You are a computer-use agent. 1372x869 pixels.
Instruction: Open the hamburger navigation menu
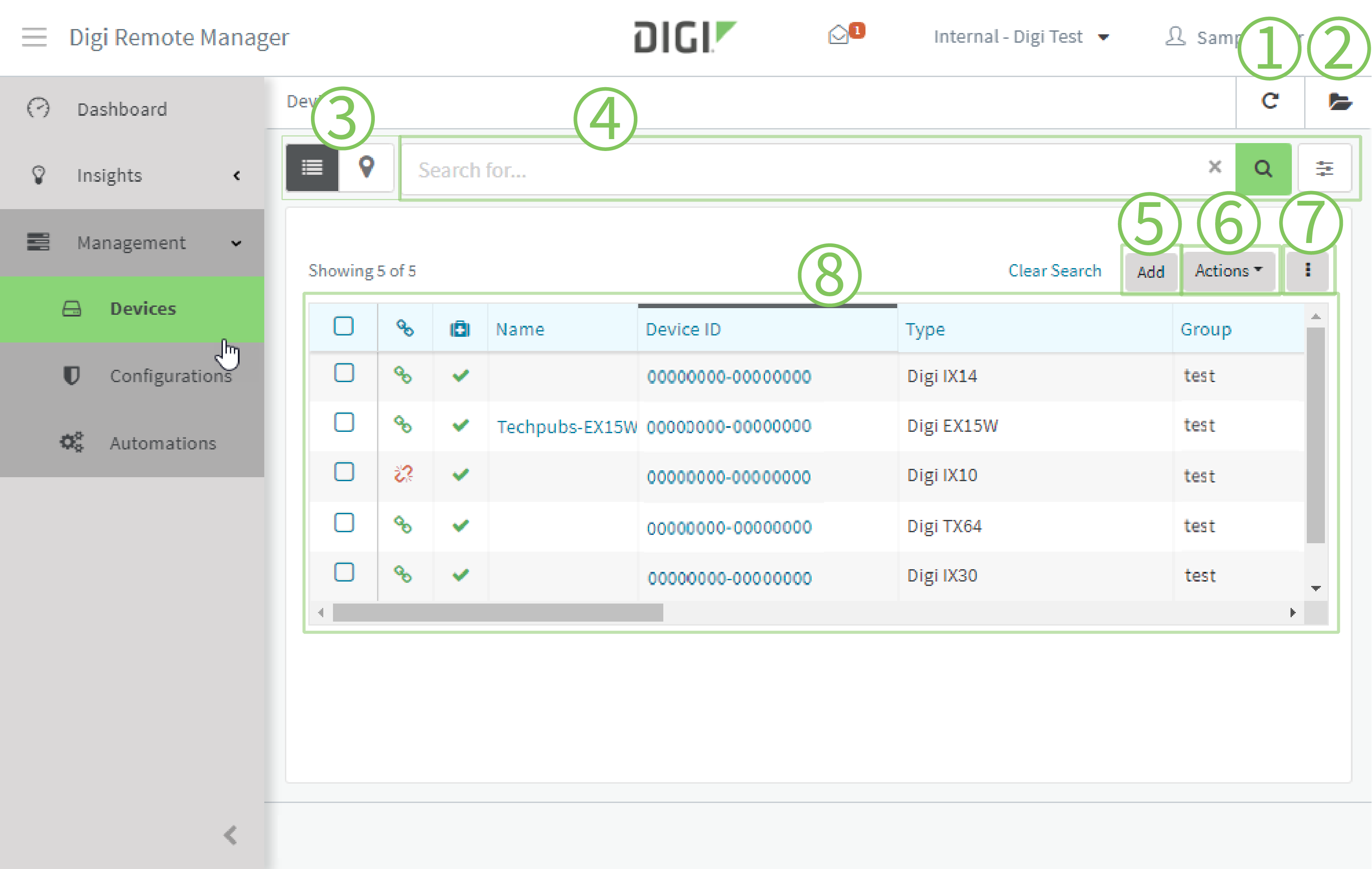pos(34,37)
